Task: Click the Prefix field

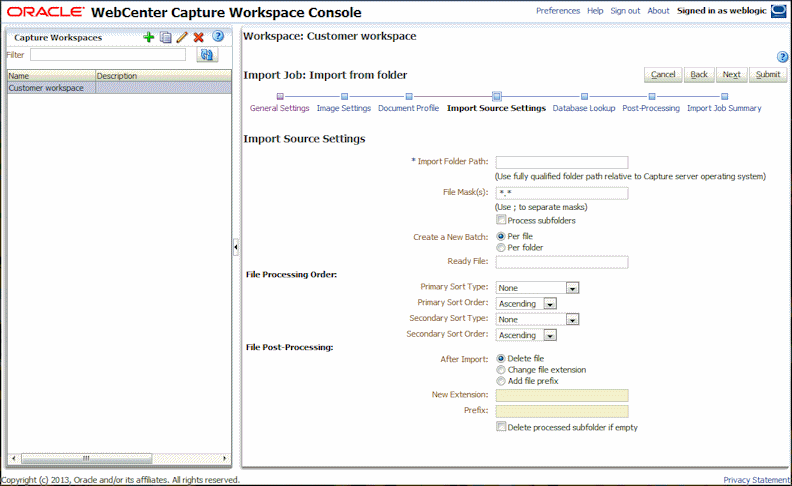Action: tap(562, 411)
